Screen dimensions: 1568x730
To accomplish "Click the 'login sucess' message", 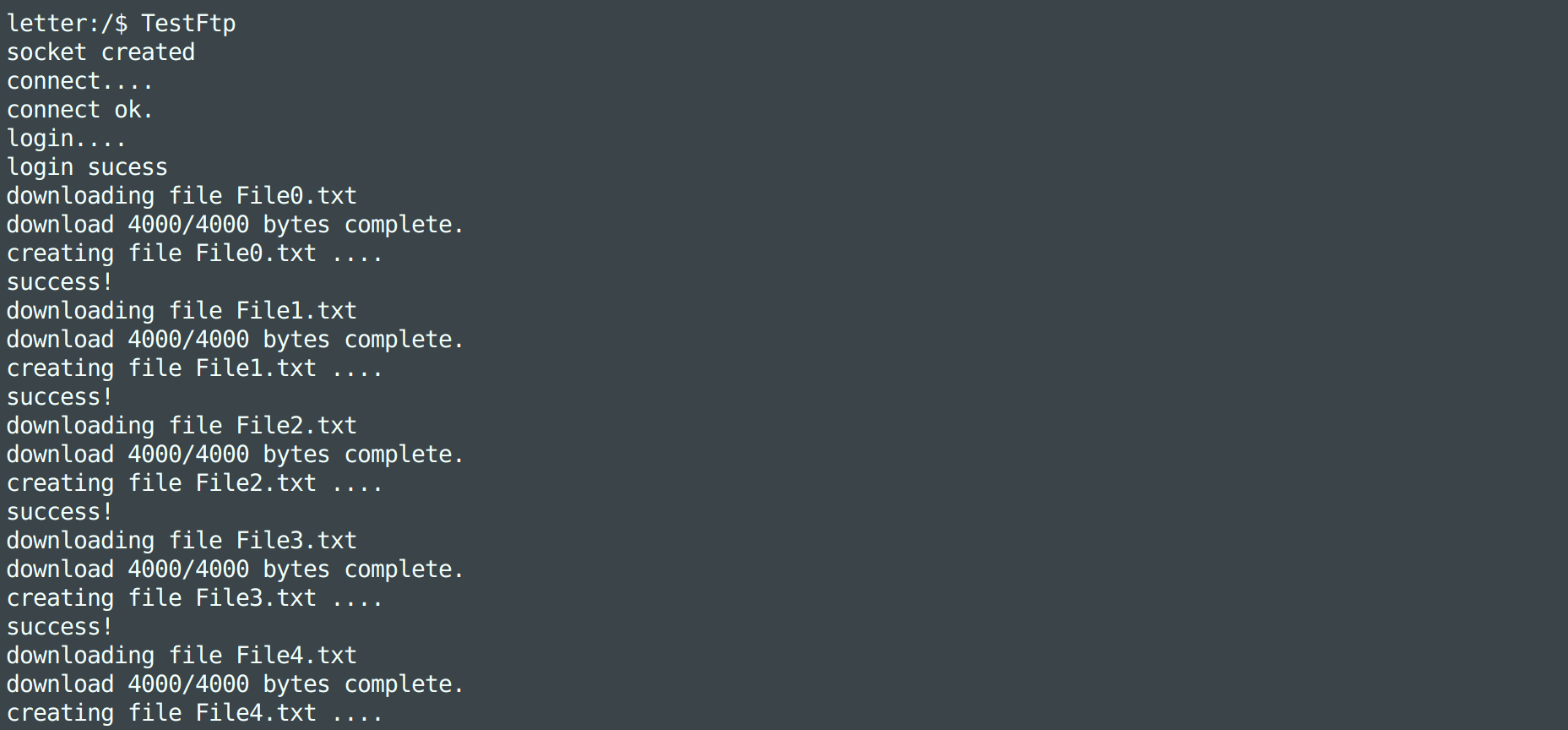I will pyautogui.click(x=87, y=167).
